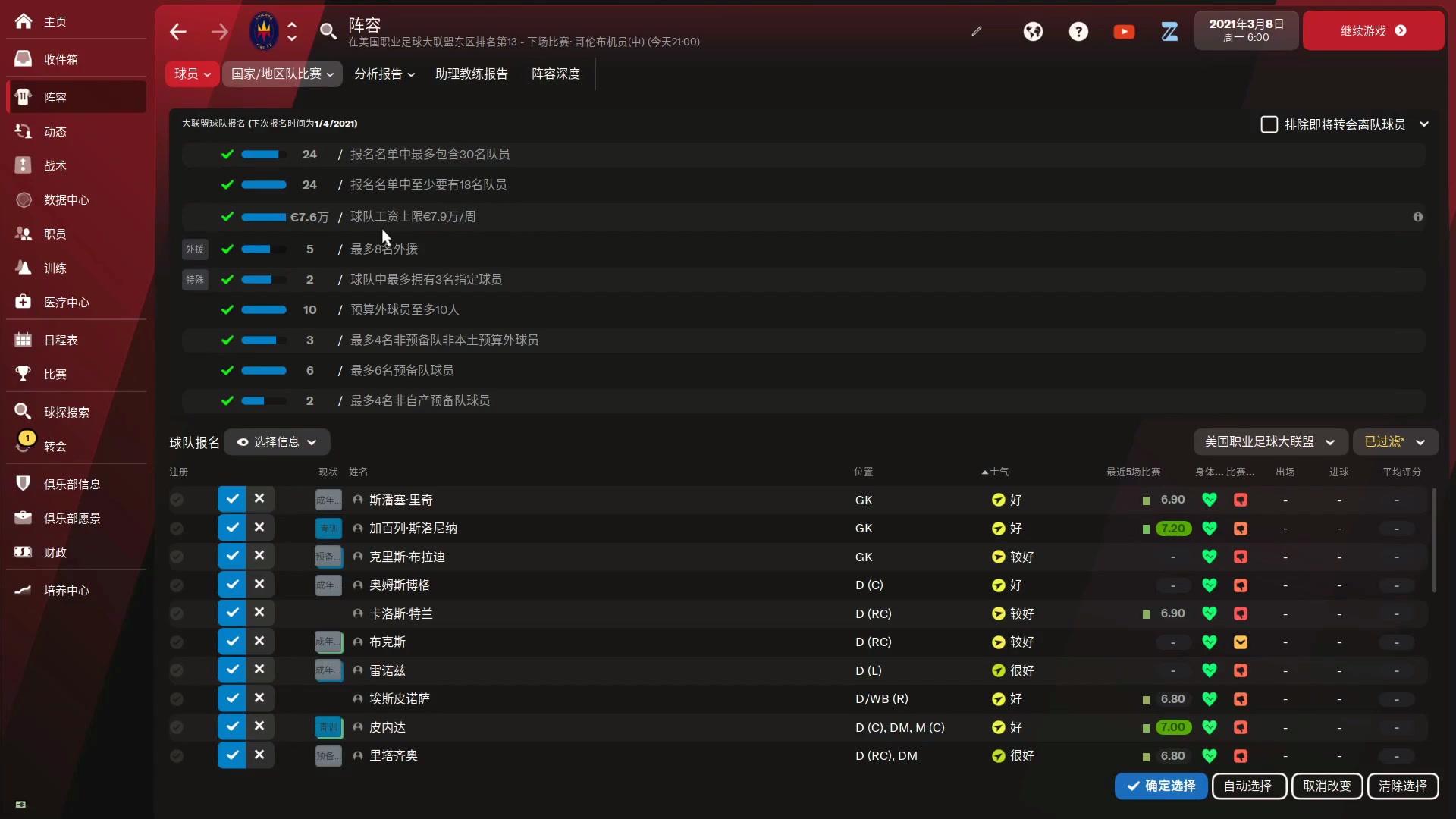
Task: Open the 主页 home icon
Action: click(x=24, y=21)
